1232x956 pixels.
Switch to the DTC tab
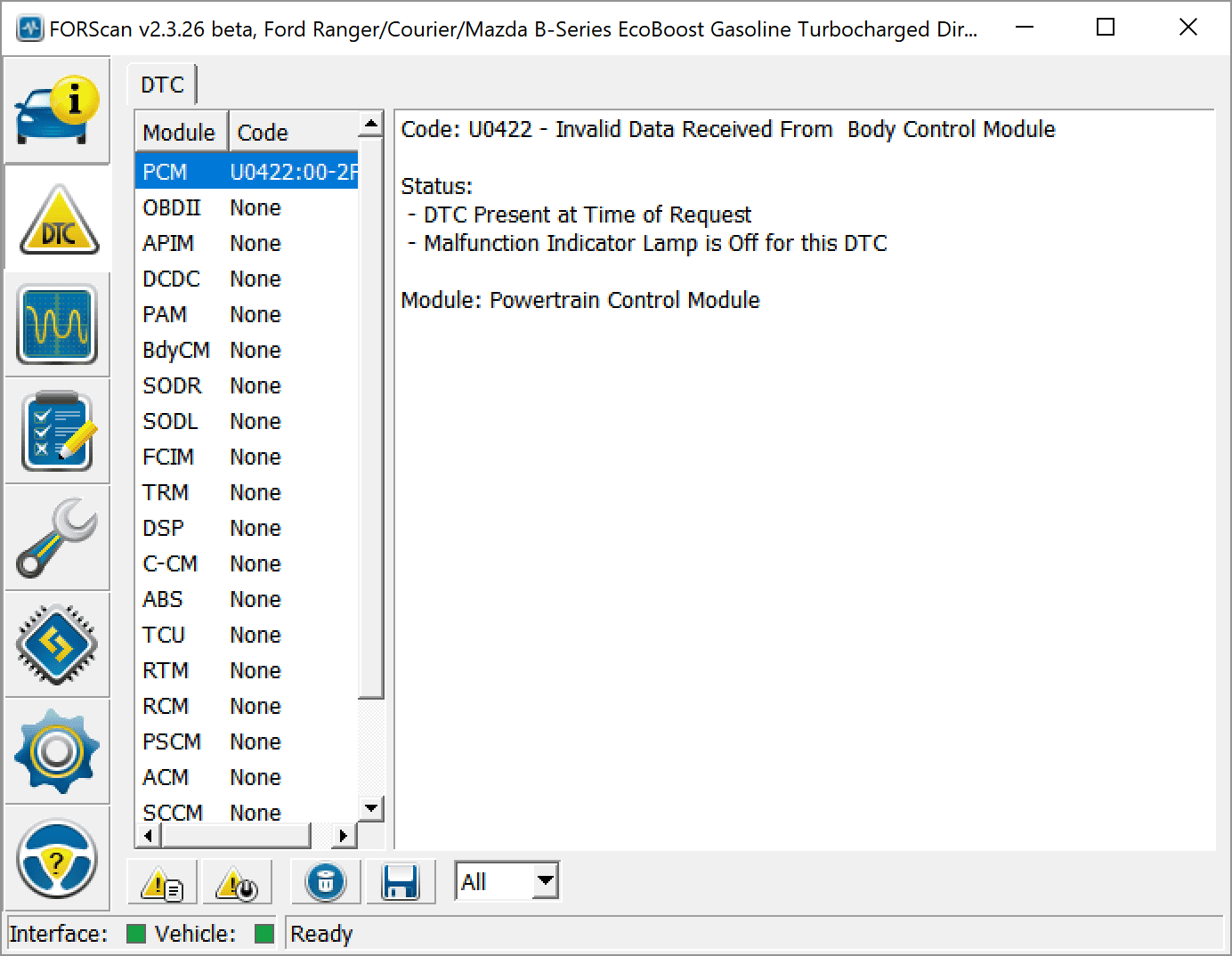pos(162,85)
